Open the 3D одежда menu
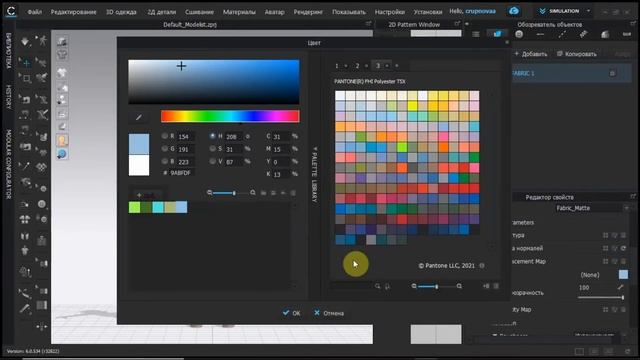This screenshot has width=640, height=360. [x=121, y=12]
